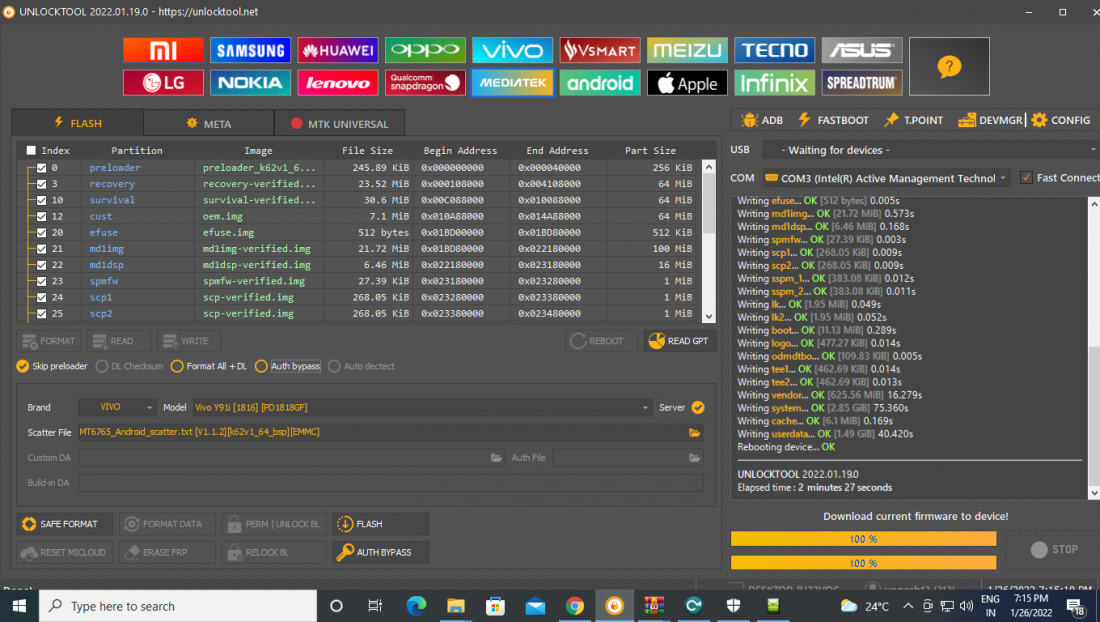The height and width of the screenshot is (622, 1100).
Task: Select the Lenovo brand icon
Action: click(337, 83)
